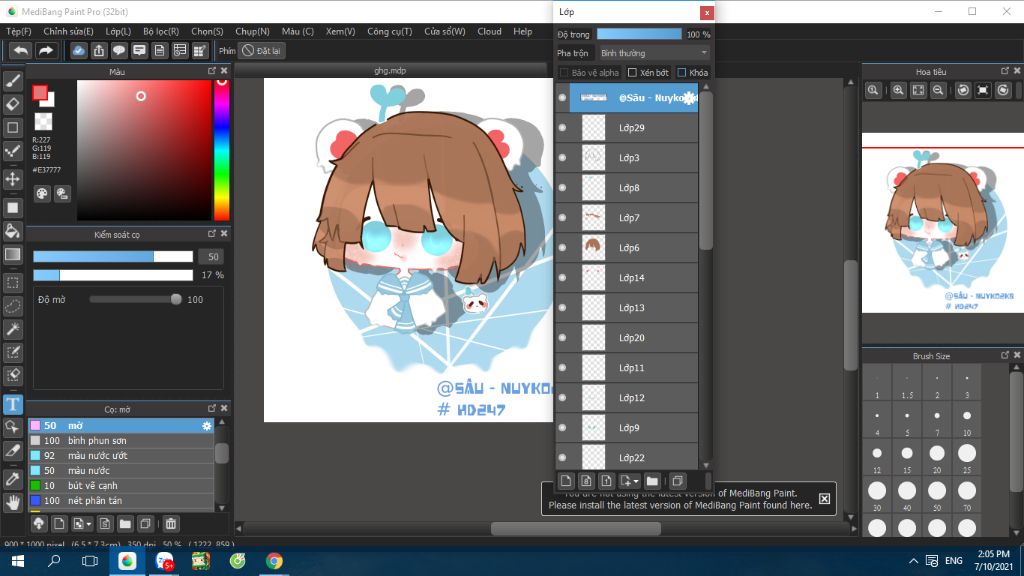Select the màu nước ướt brush

tap(121, 456)
